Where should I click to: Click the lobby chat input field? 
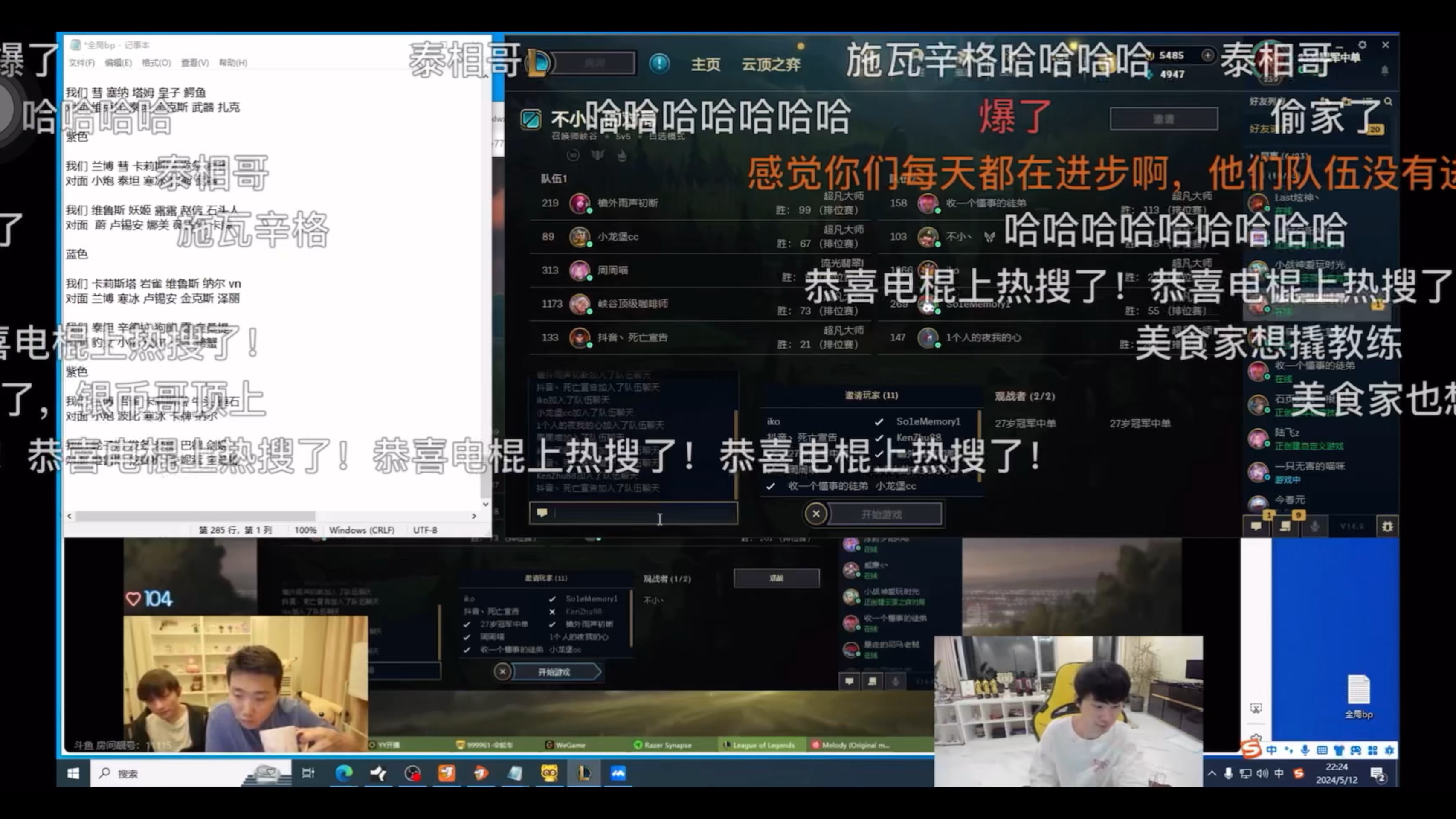point(633,513)
